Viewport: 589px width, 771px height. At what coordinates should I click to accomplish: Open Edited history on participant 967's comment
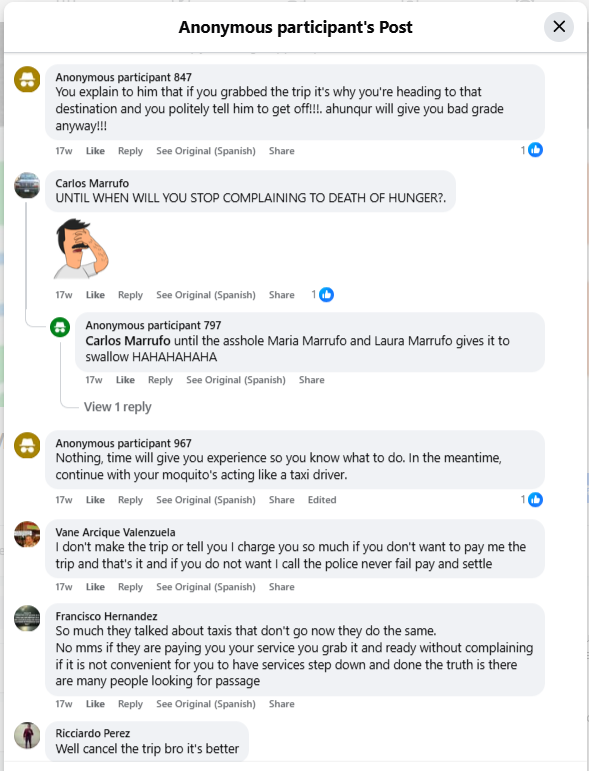pyautogui.click(x=322, y=500)
